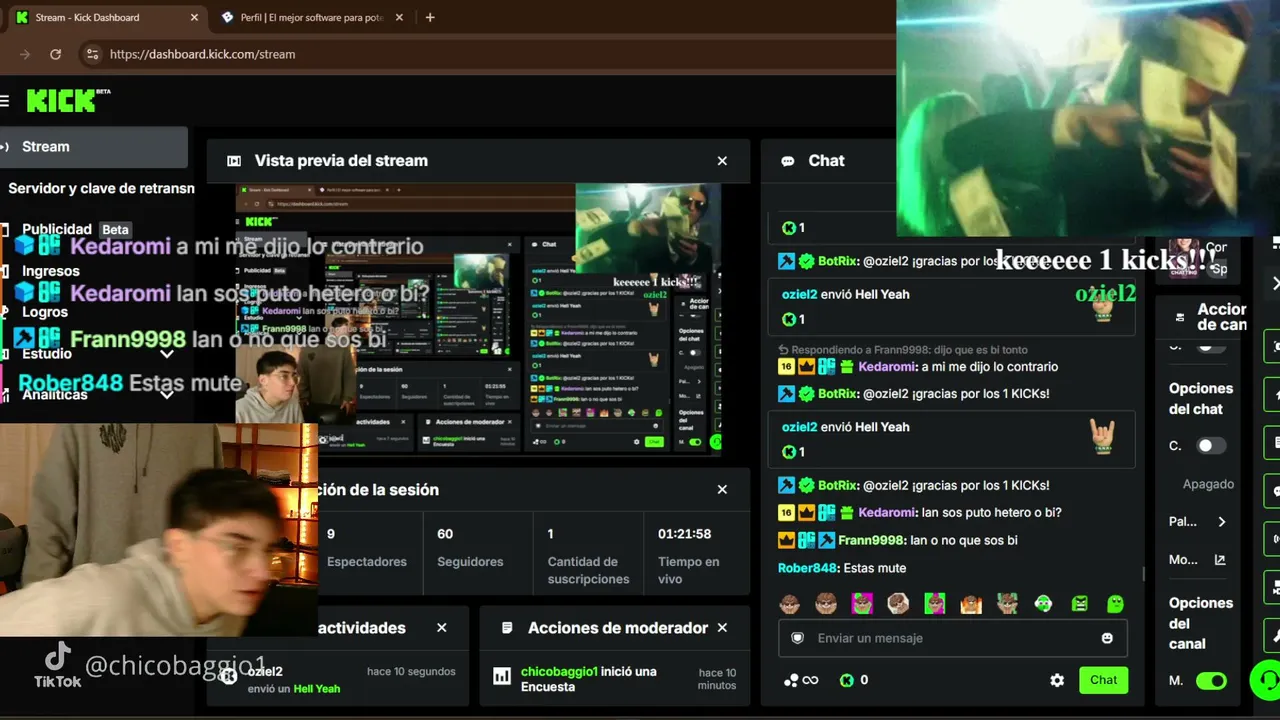Close the Stream - Kick Dashboard tab
Screen dimensions: 1280x720
point(195,17)
